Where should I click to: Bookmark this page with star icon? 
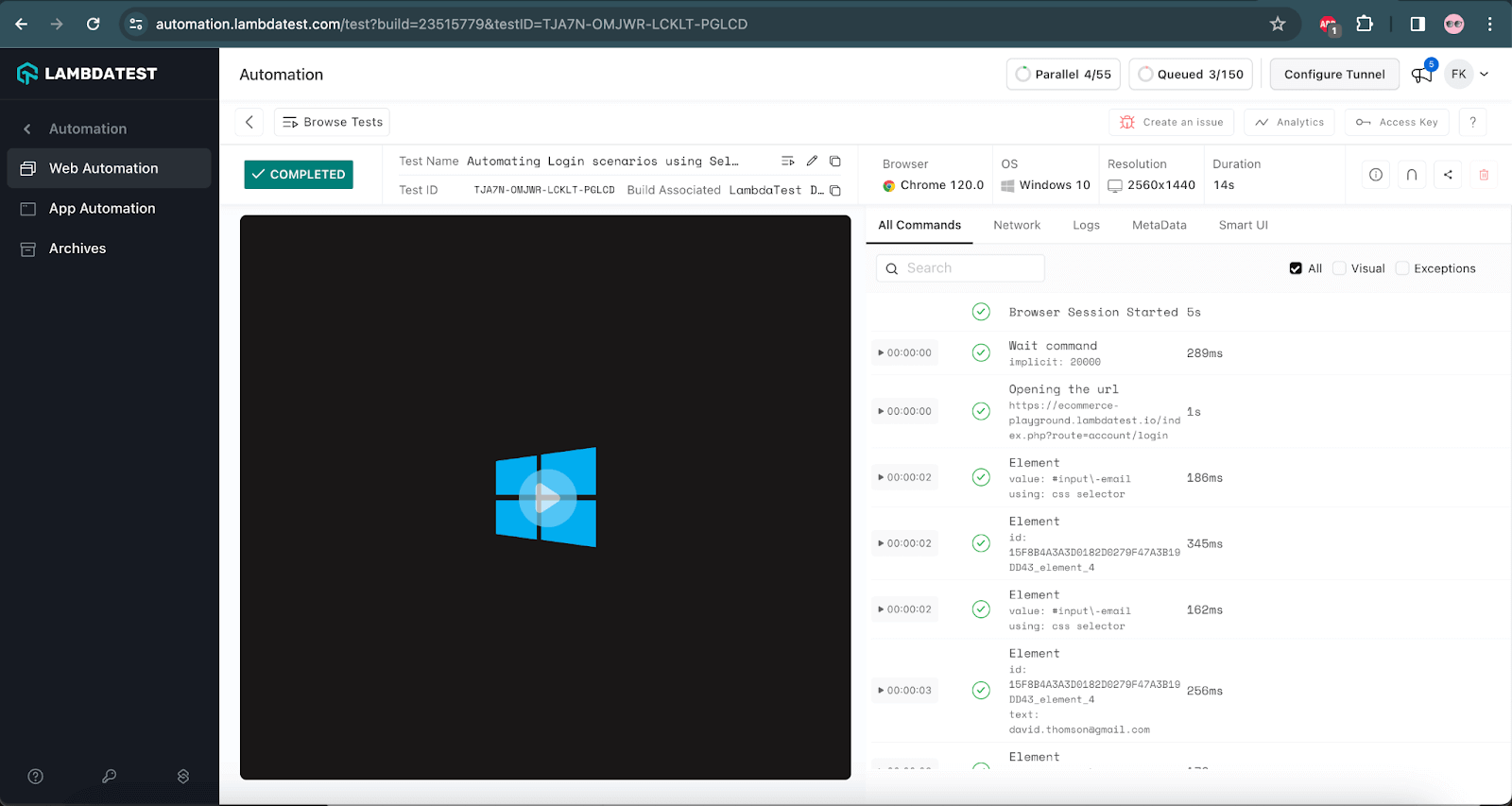pos(1278,25)
